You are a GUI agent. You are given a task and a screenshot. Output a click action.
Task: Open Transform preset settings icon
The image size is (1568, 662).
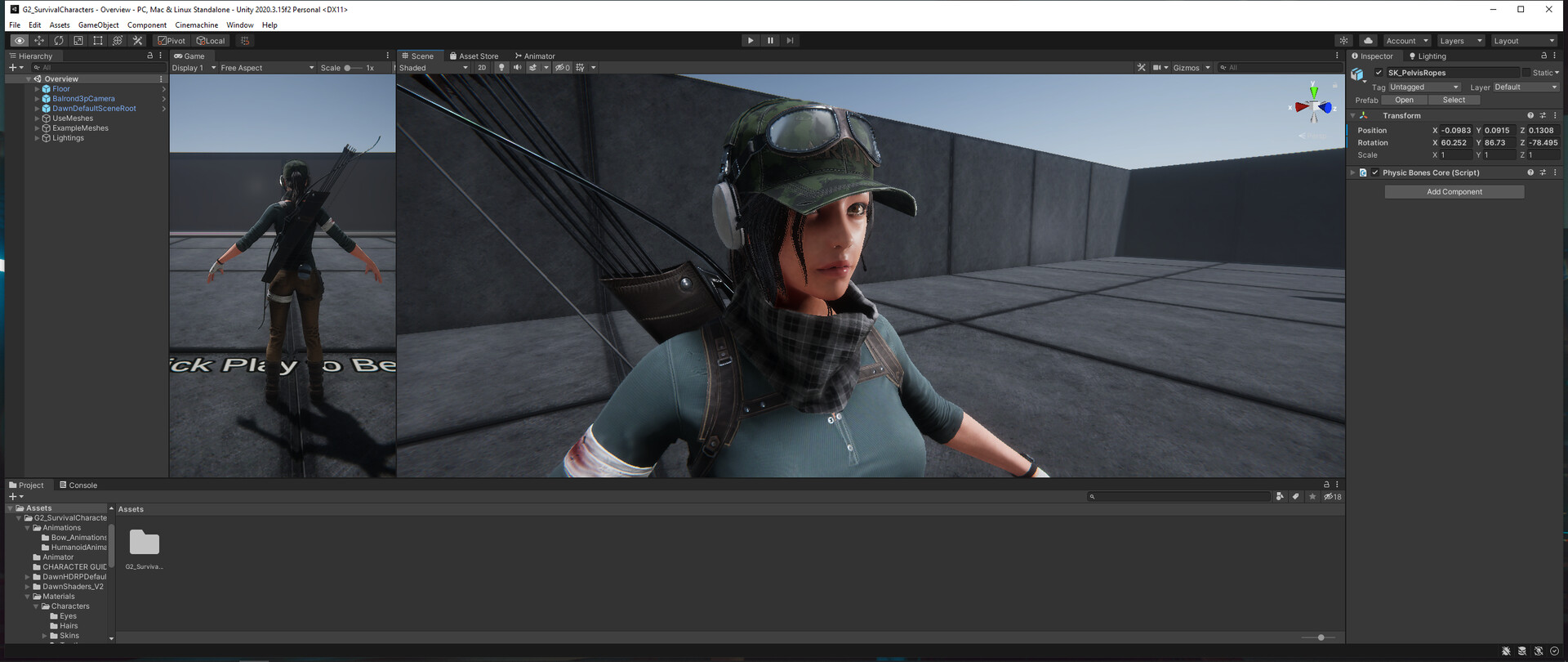pyautogui.click(x=1543, y=115)
